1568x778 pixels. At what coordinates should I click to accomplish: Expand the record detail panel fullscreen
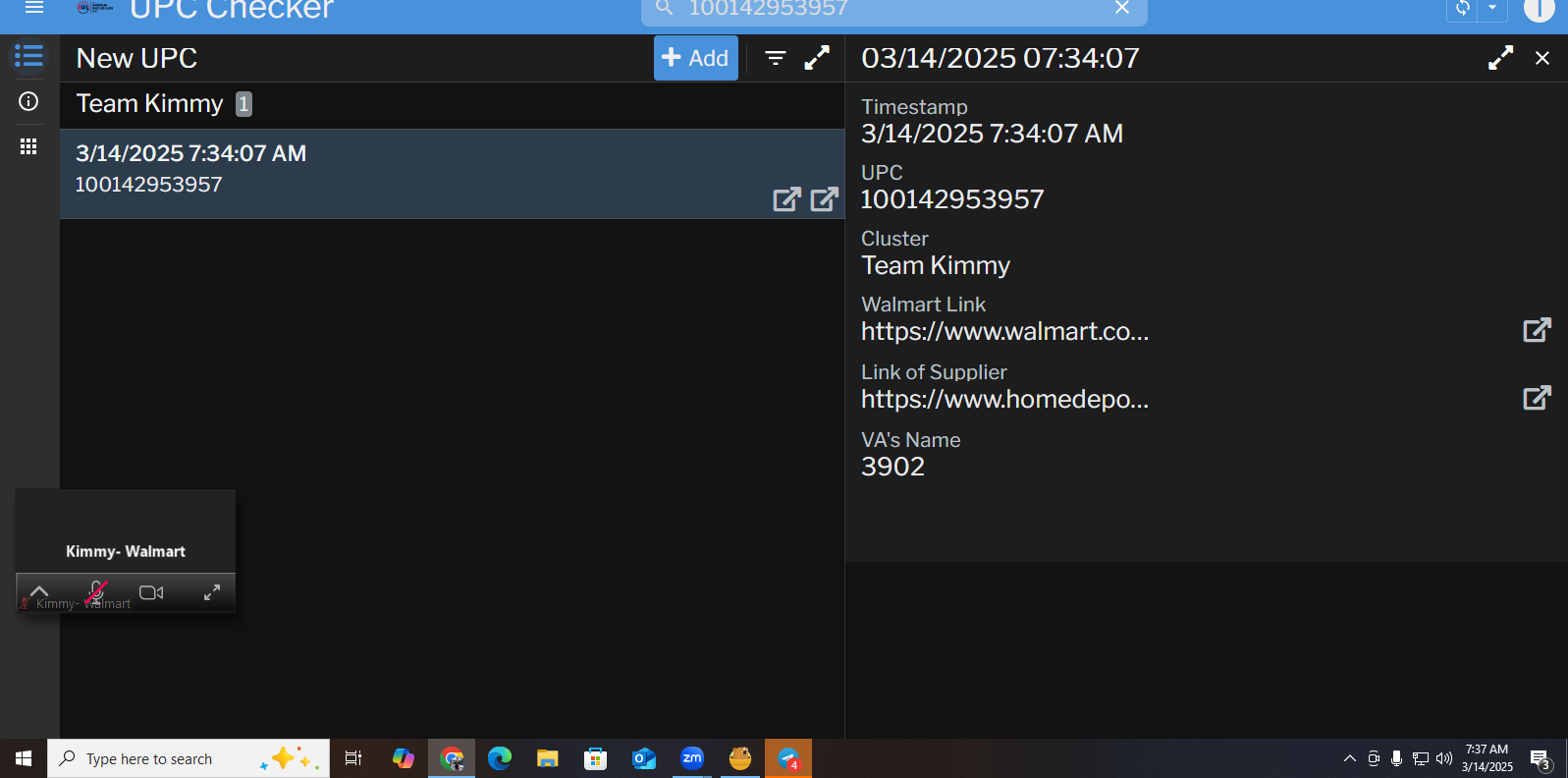pos(1500,58)
